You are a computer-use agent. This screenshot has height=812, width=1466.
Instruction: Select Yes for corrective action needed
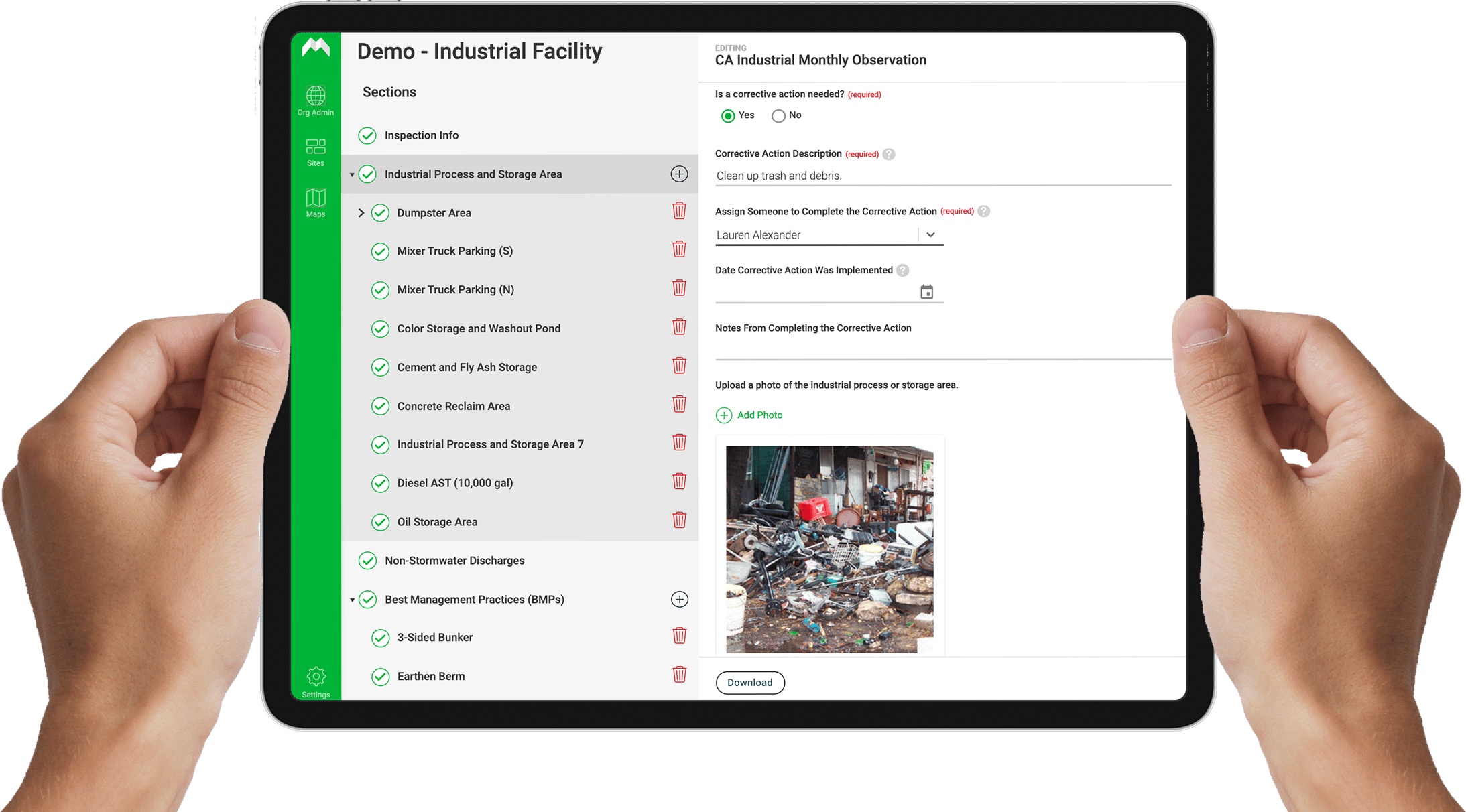(x=728, y=115)
